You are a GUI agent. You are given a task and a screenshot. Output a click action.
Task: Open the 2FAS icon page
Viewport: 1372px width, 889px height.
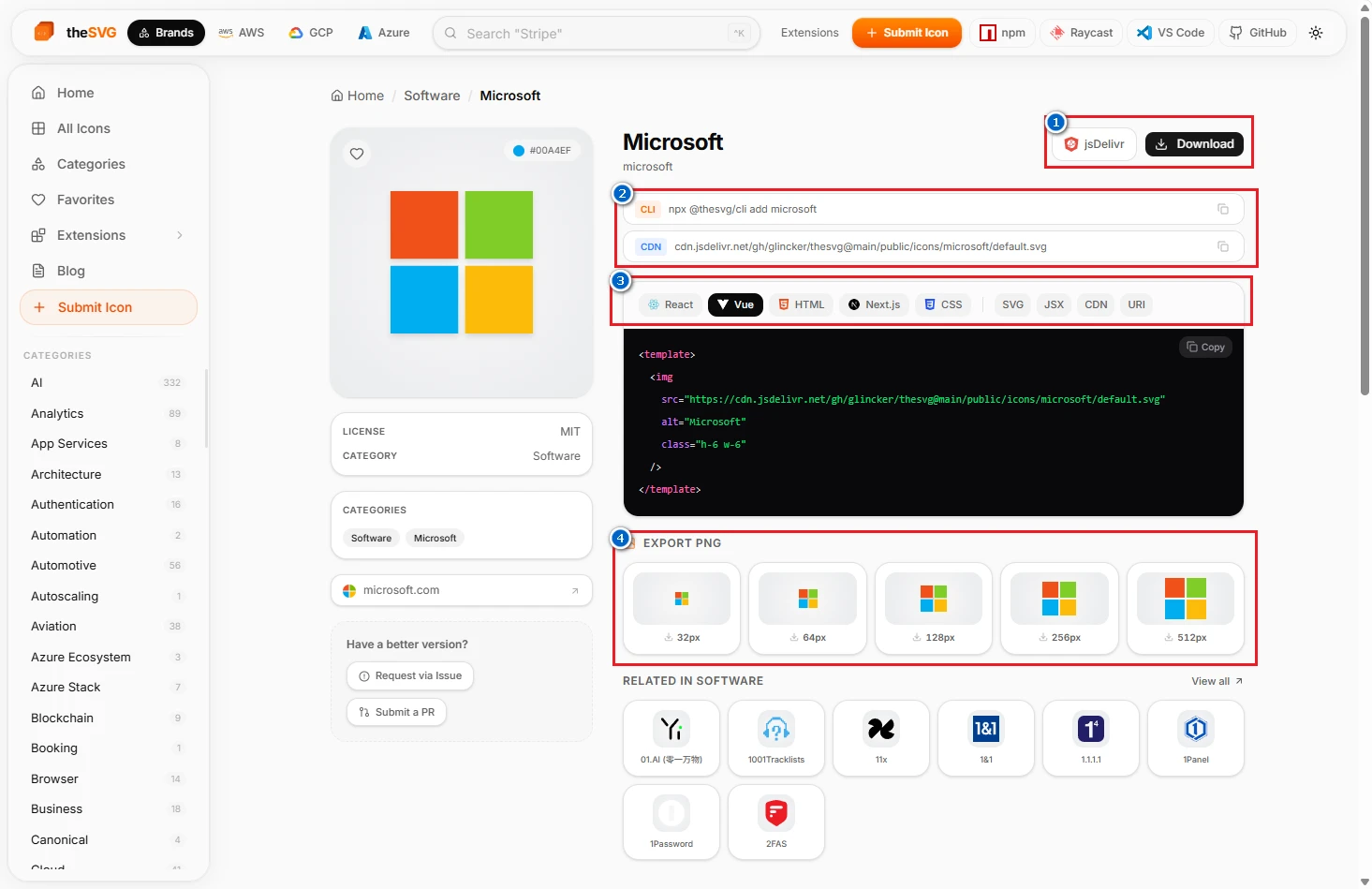[x=776, y=822]
